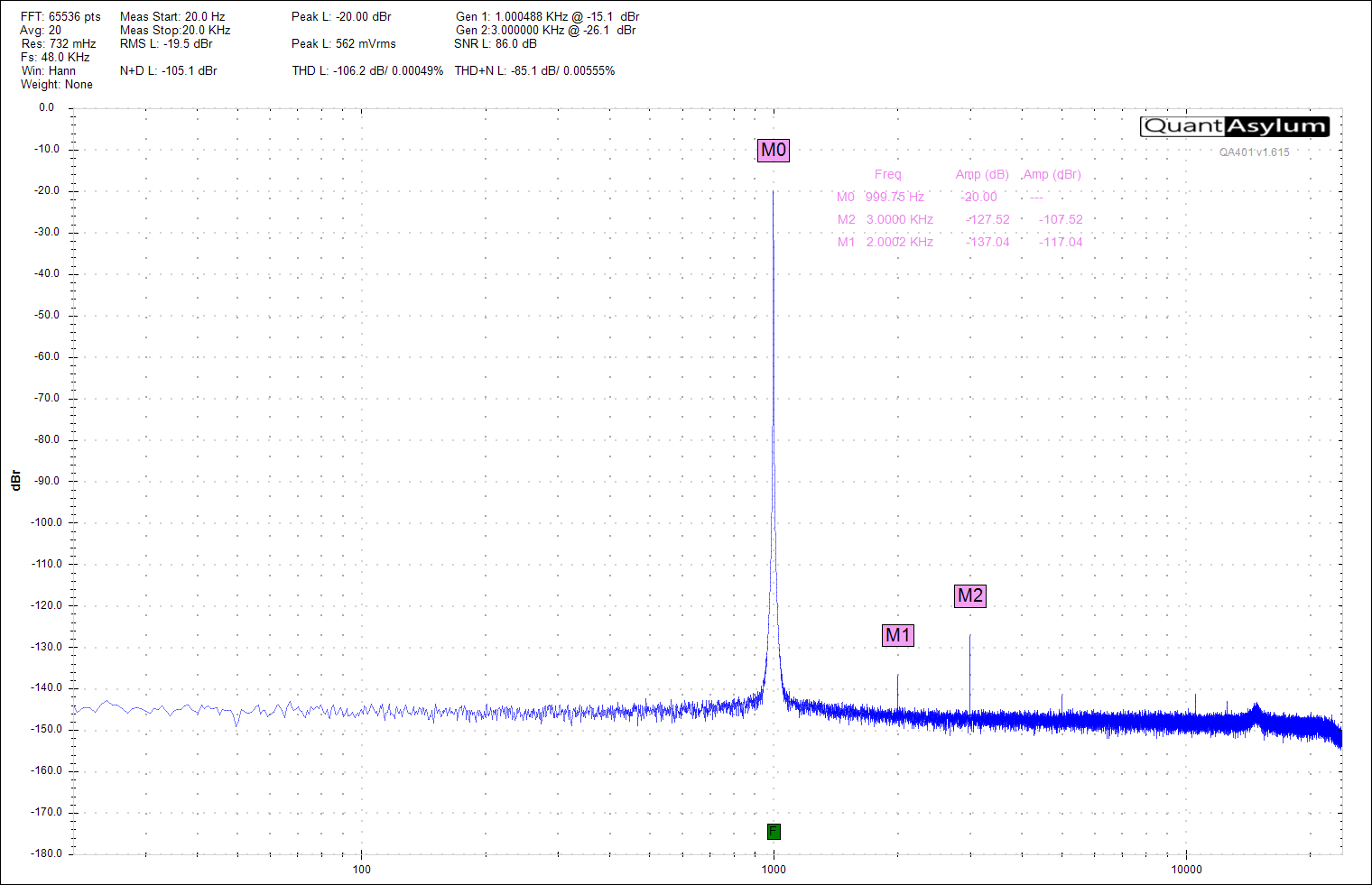Click the M0 999.75 Hz table row
Screen dimensions: 1372x885
click(x=940, y=197)
